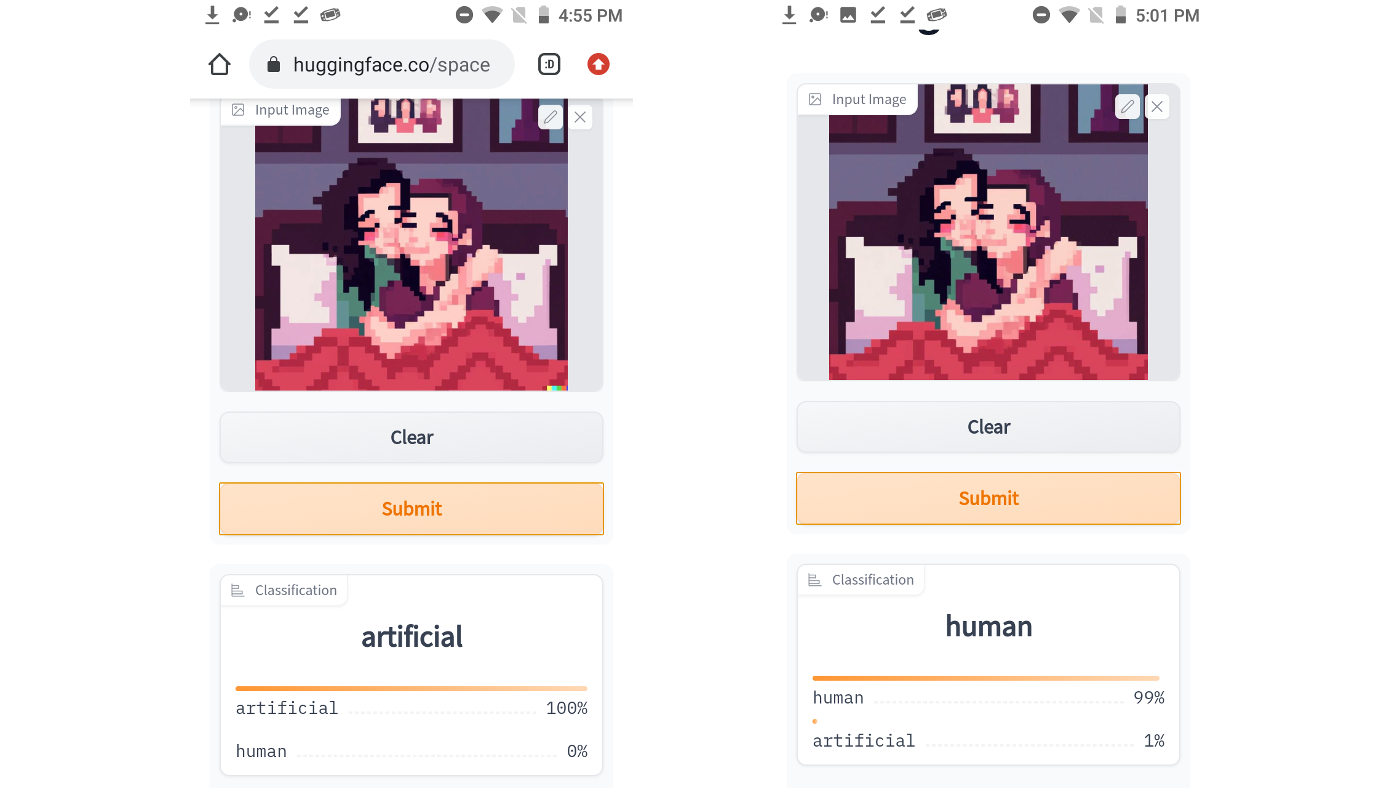Click the right Clear button

[988, 427]
